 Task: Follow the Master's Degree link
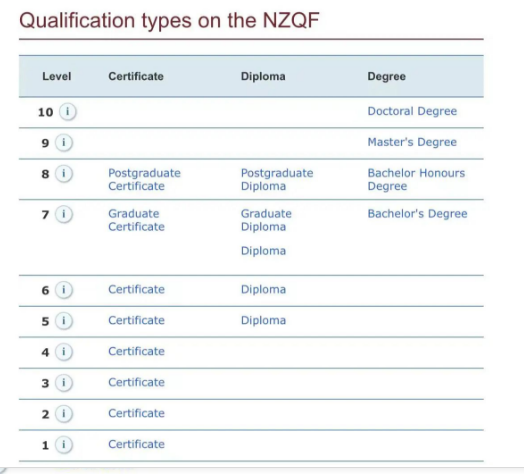412,142
